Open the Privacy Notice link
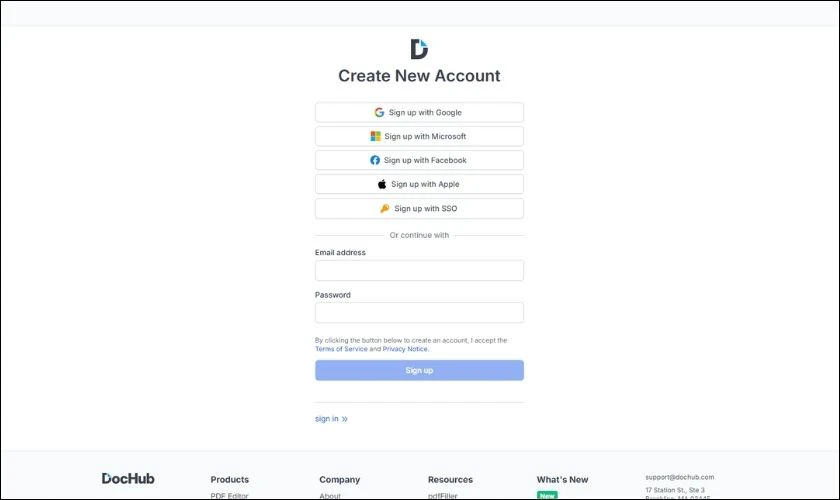The width and height of the screenshot is (840, 500). pos(405,349)
